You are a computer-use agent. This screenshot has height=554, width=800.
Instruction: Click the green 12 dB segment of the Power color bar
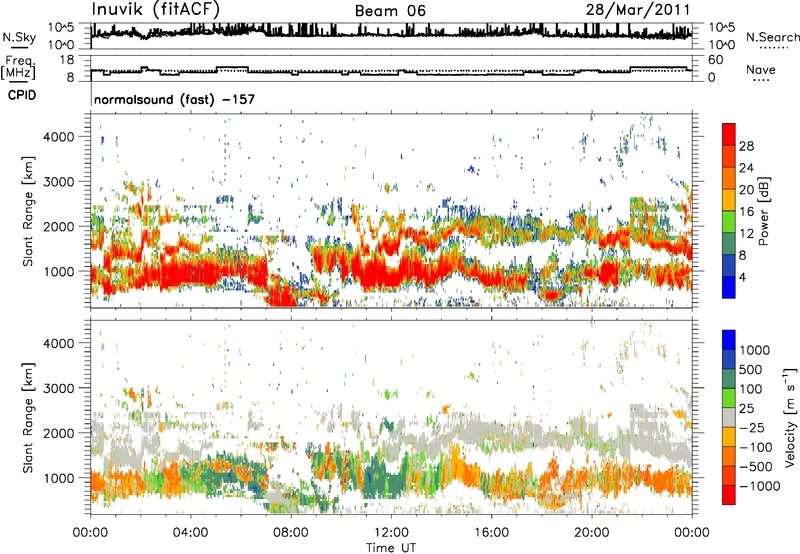(729, 222)
